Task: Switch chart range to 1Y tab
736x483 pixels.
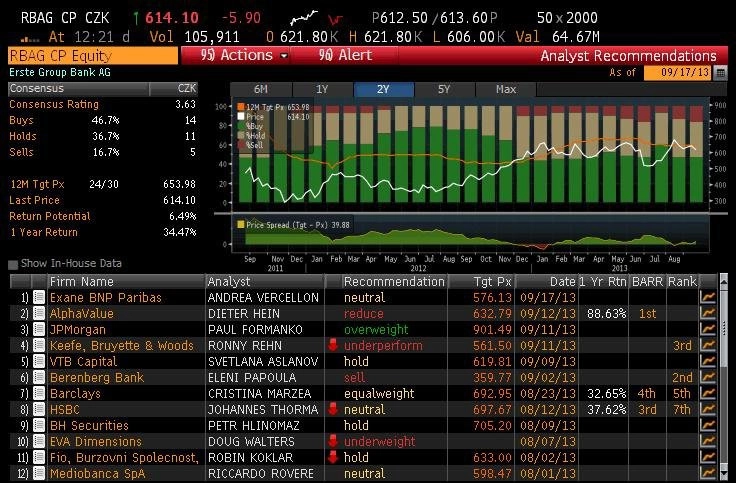Action: pos(322,89)
